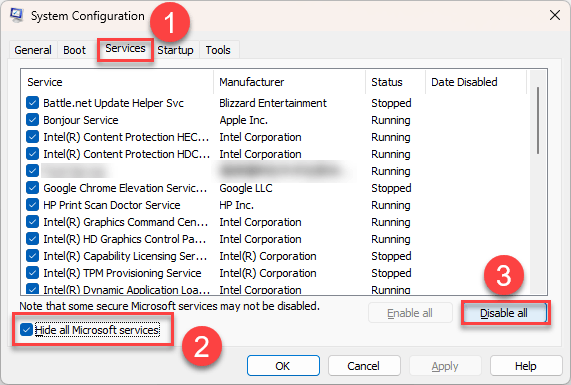Toggle Hide all Microsoft services checkbox

coord(26,330)
